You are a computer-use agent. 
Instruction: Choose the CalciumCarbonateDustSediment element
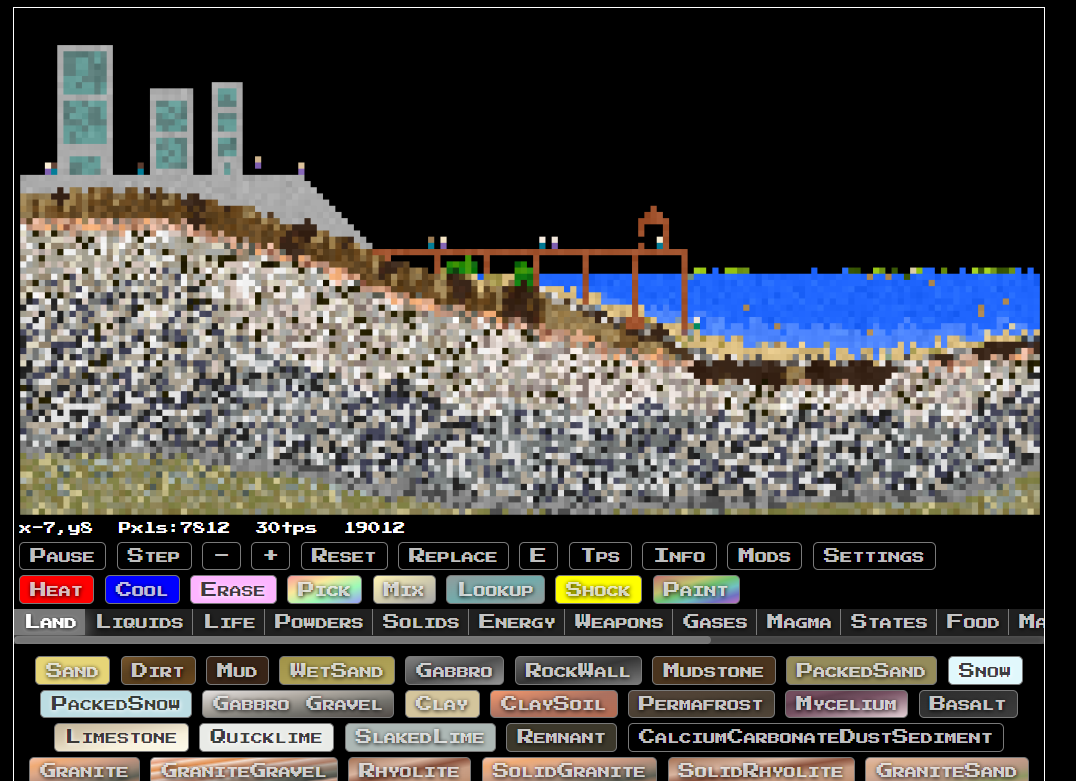pos(815,737)
